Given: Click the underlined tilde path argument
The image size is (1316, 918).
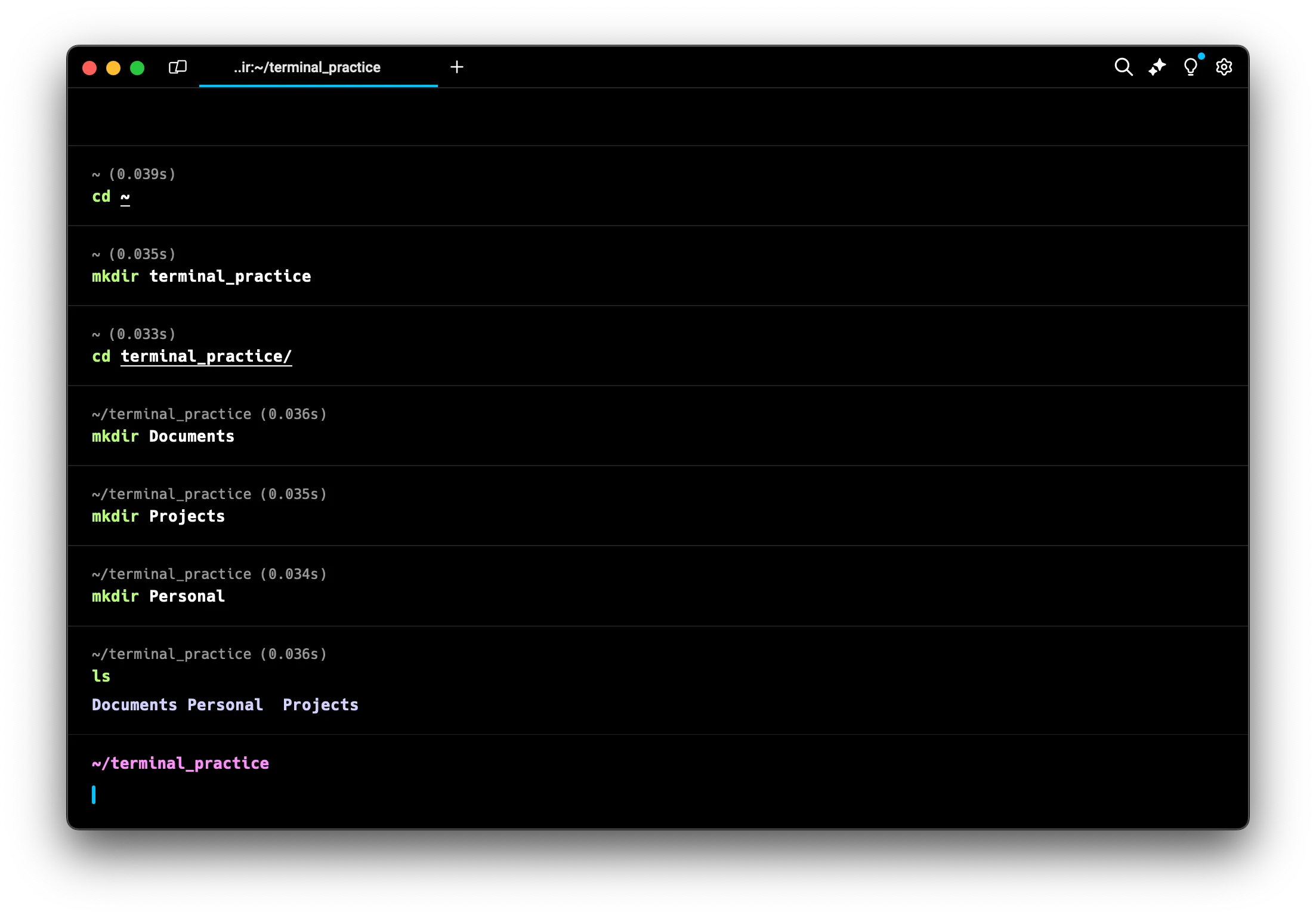Looking at the screenshot, I should (125, 196).
